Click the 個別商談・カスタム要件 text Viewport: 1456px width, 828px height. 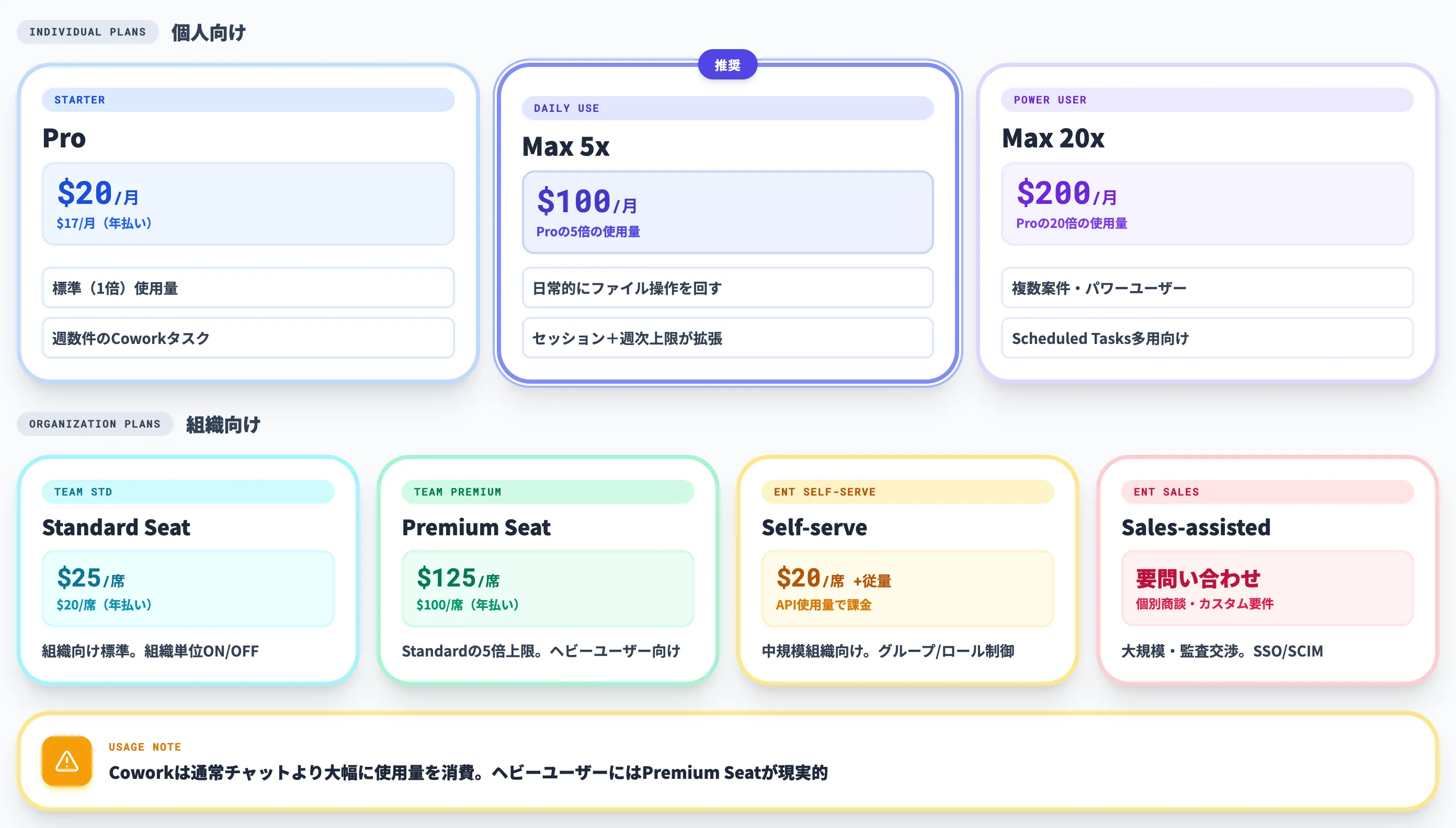point(1204,603)
